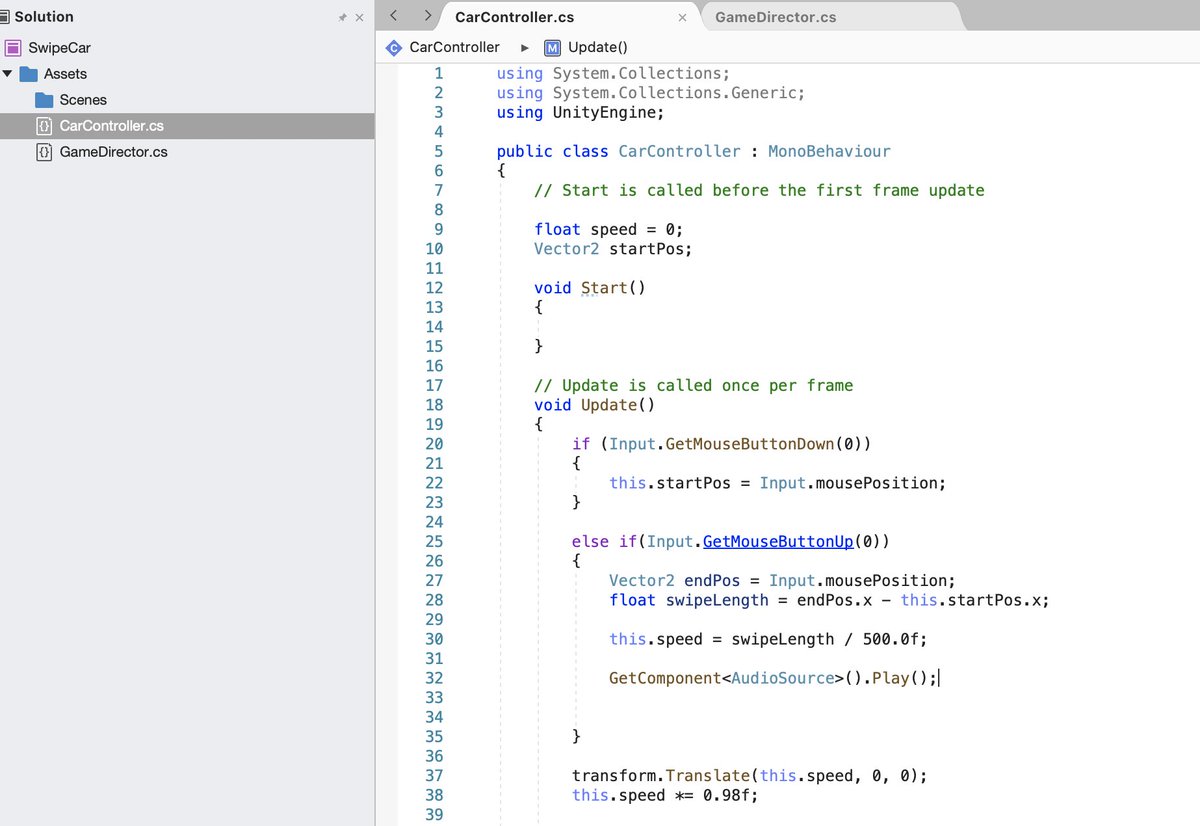
Task: Click on MonoBehaviour in the class declaration
Action: click(829, 151)
